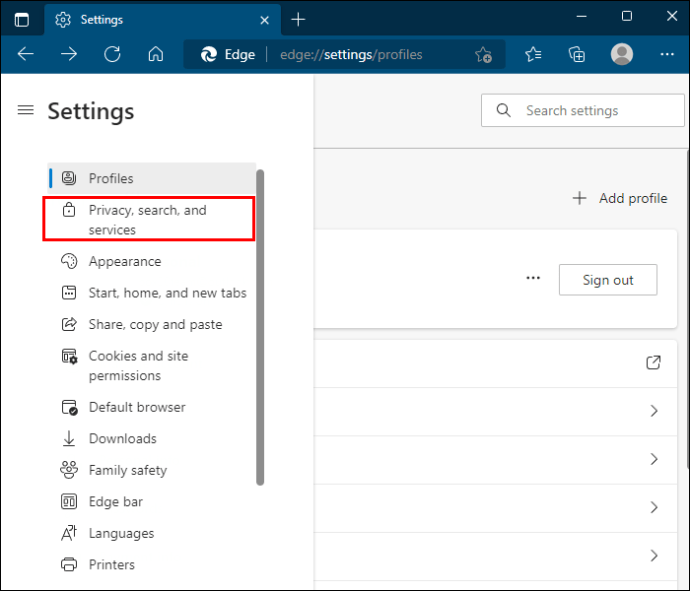Refresh the page with the reload icon

(x=112, y=55)
